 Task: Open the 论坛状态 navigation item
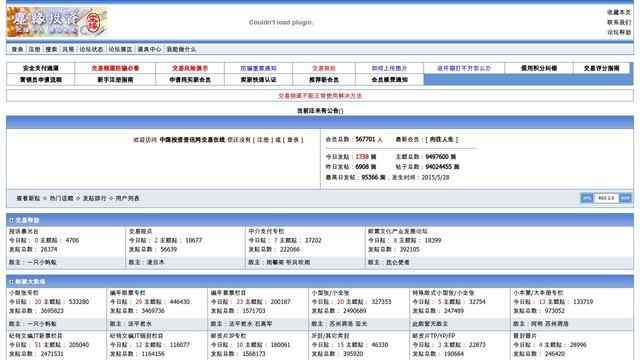(x=91, y=49)
